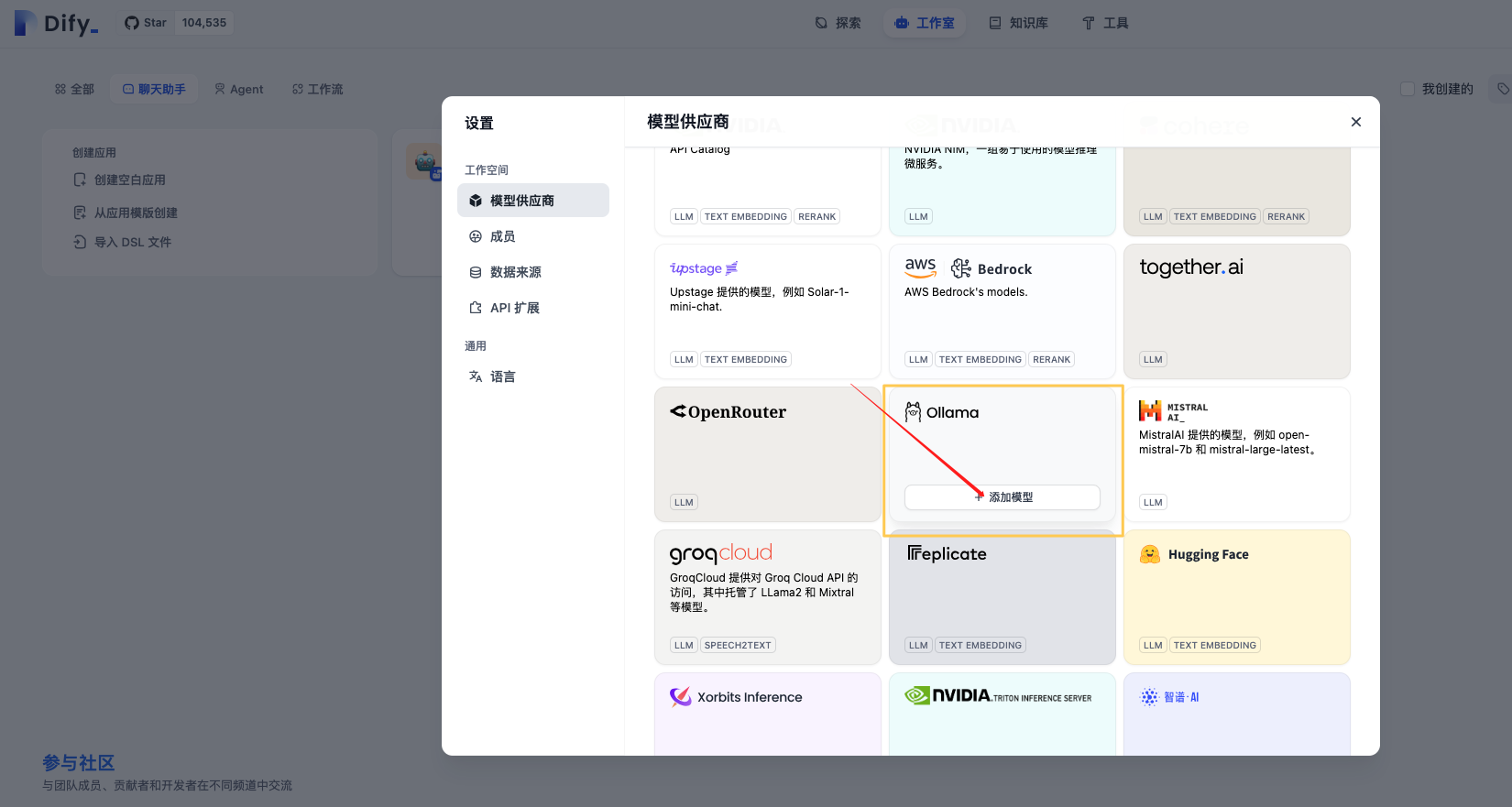Select the Hugging Face emoji icon
Image resolution: width=1512 pixels, height=807 pixels.
[x=1150, y=554]
